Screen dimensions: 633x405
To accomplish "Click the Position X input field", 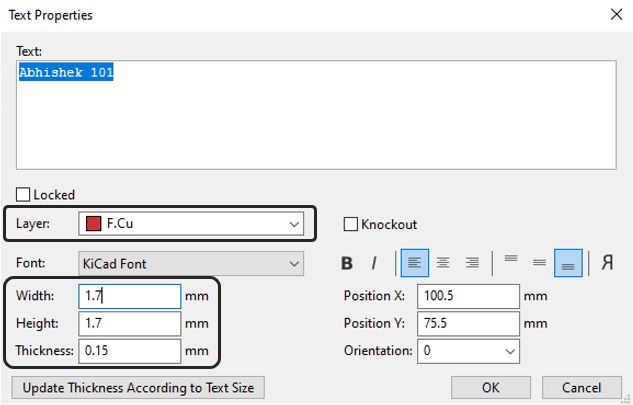I will (469, 296).
